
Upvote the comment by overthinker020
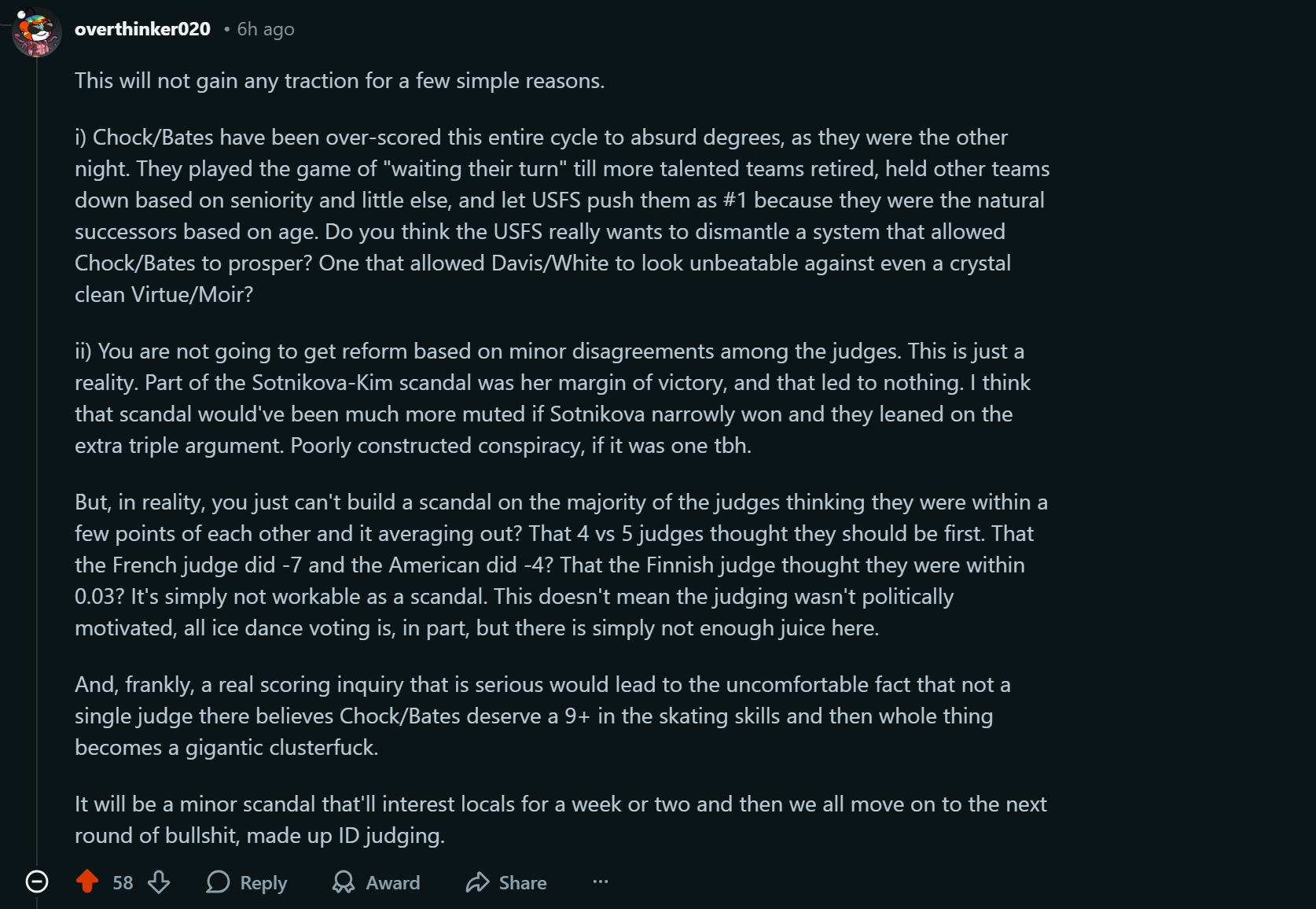pyautogui.click(x=87, y=882)
